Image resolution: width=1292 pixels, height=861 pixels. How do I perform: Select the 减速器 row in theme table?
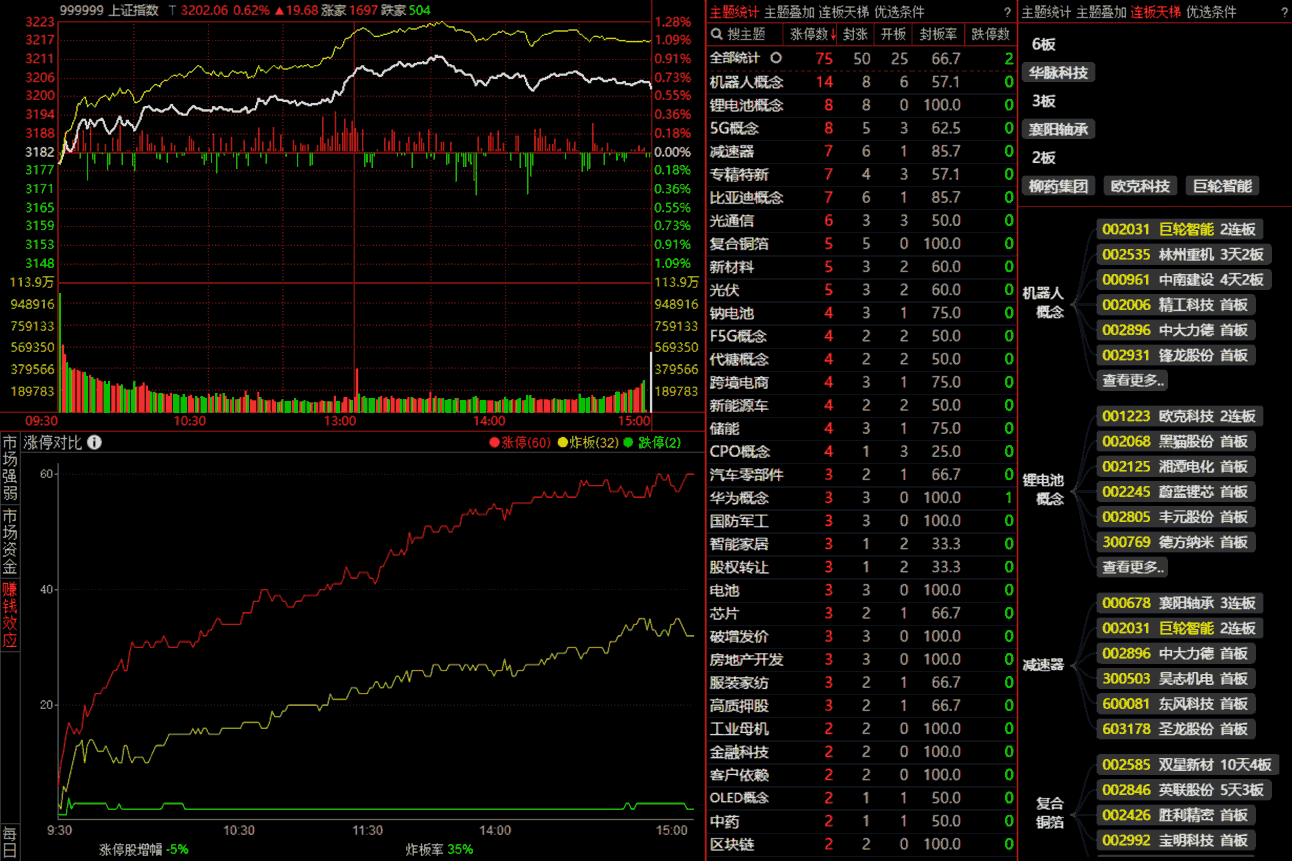[x=861, y=151]
